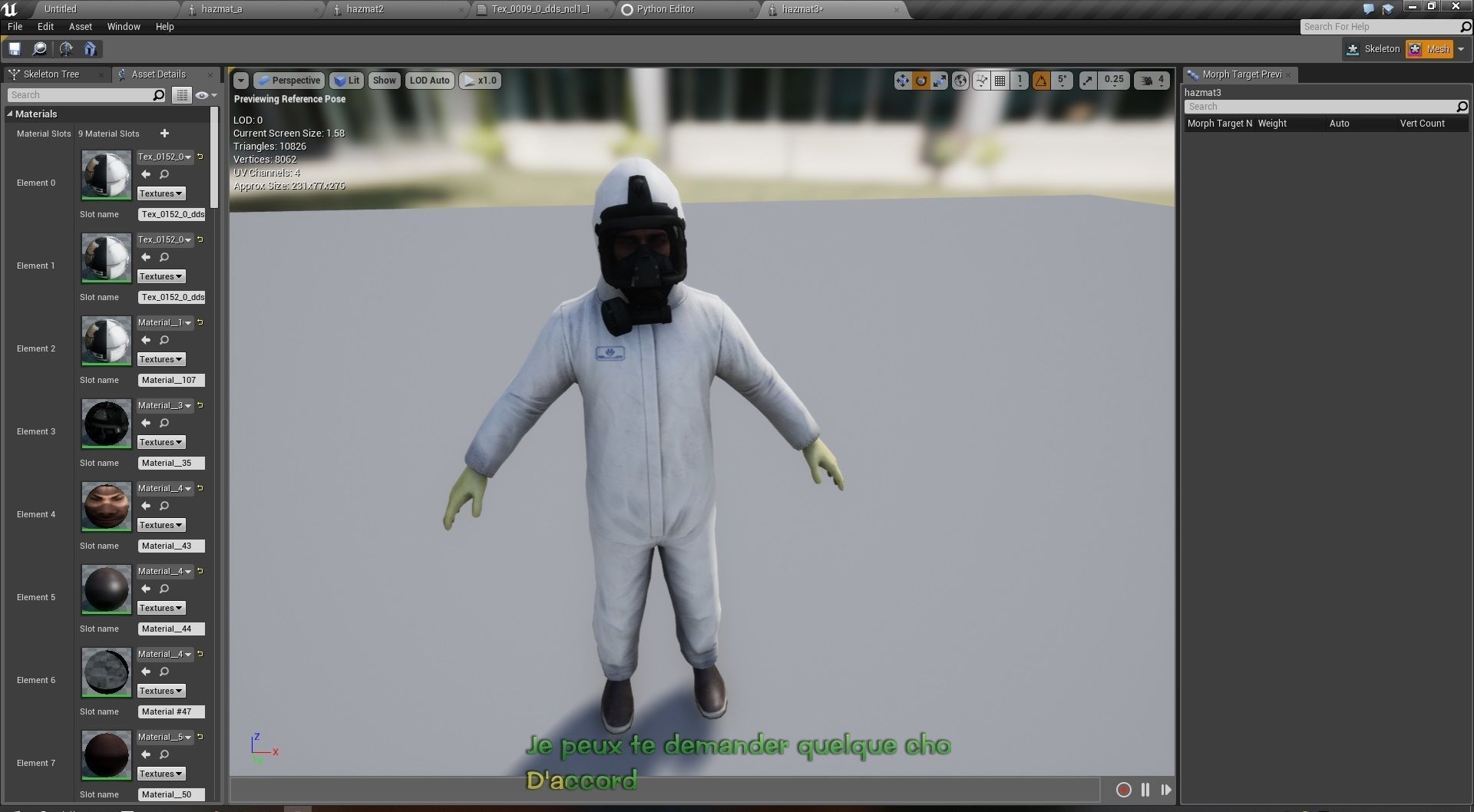
Task: Open camera speed 4 dropdown
Action: click(1152, 80)
